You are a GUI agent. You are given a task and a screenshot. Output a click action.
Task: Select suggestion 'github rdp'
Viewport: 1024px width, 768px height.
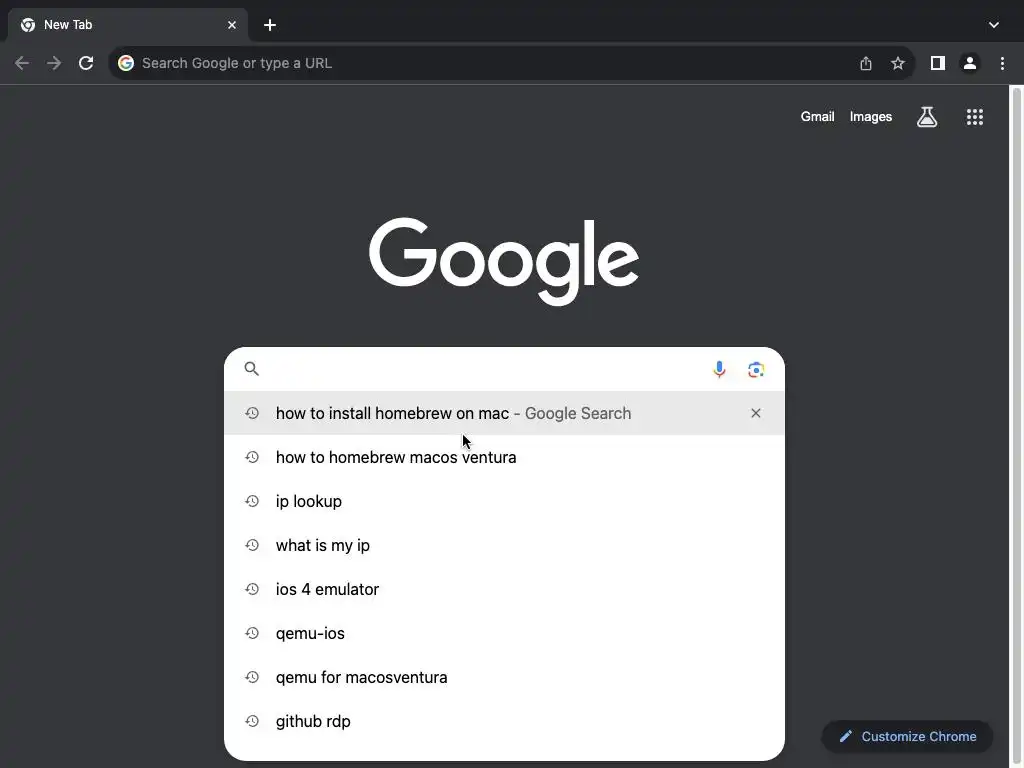pos(504,721)
